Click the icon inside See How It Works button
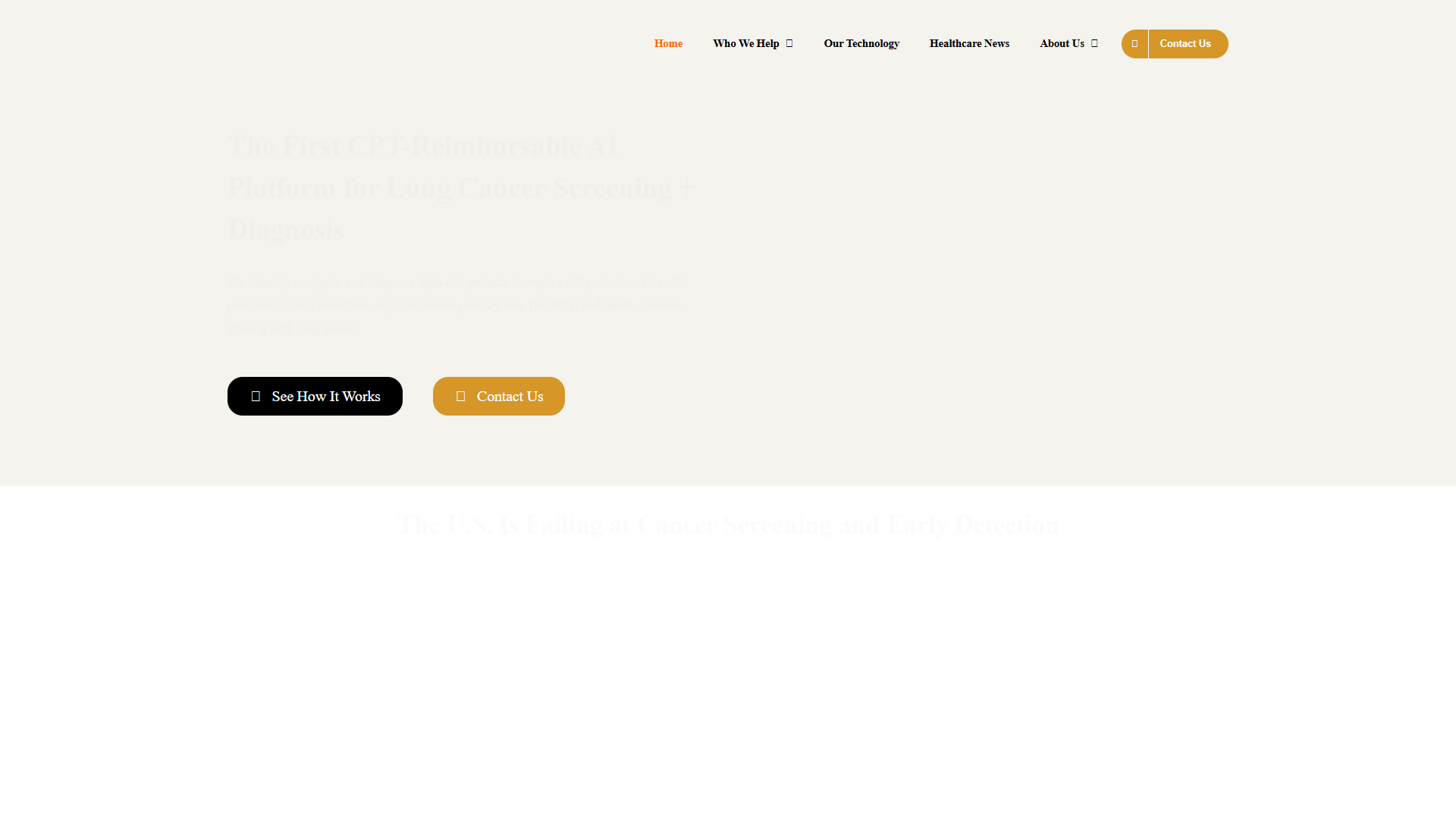This screenshot has height=819, width=1456. 256,396
